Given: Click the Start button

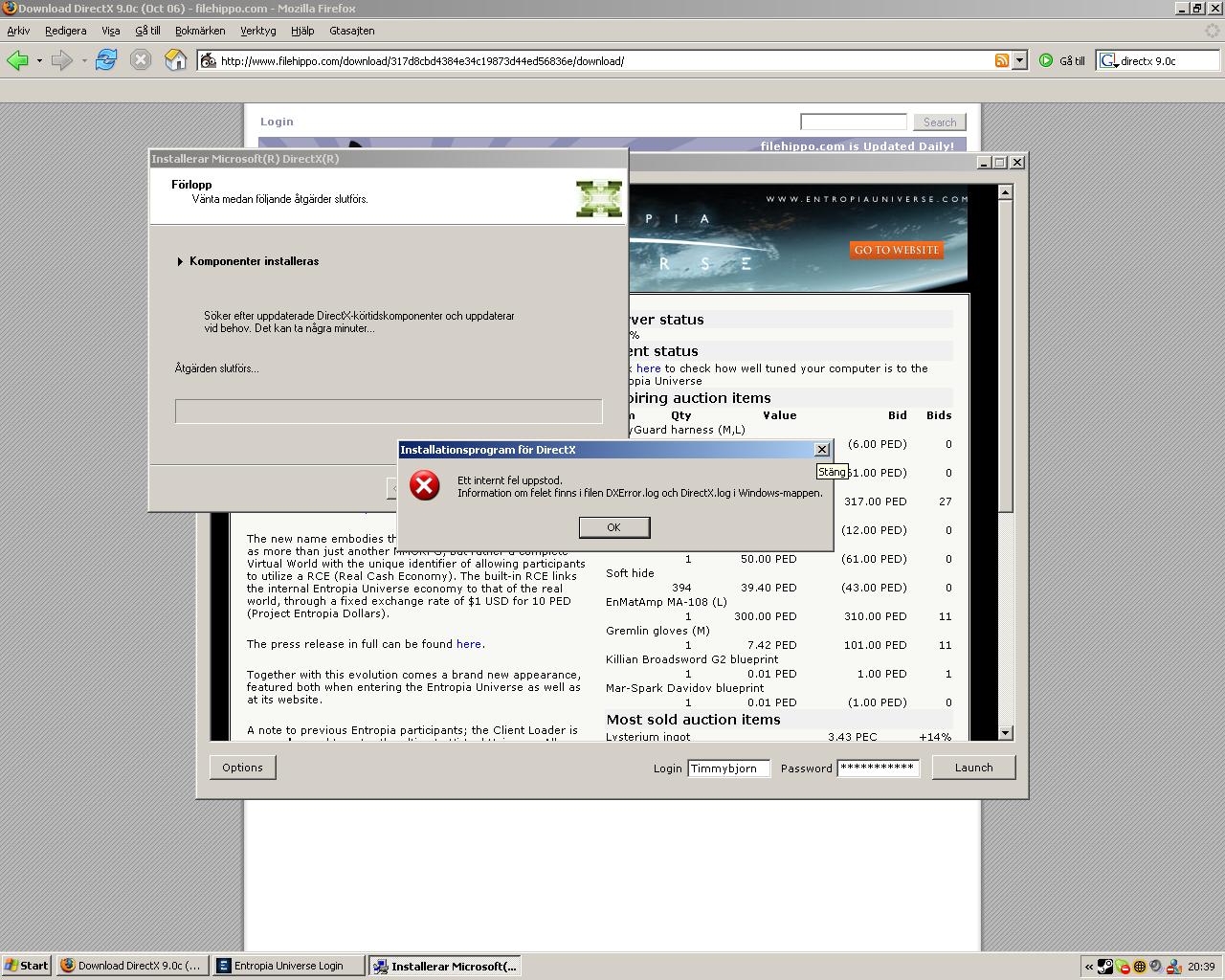Looking at the screenshot, I should click(26, 966).
